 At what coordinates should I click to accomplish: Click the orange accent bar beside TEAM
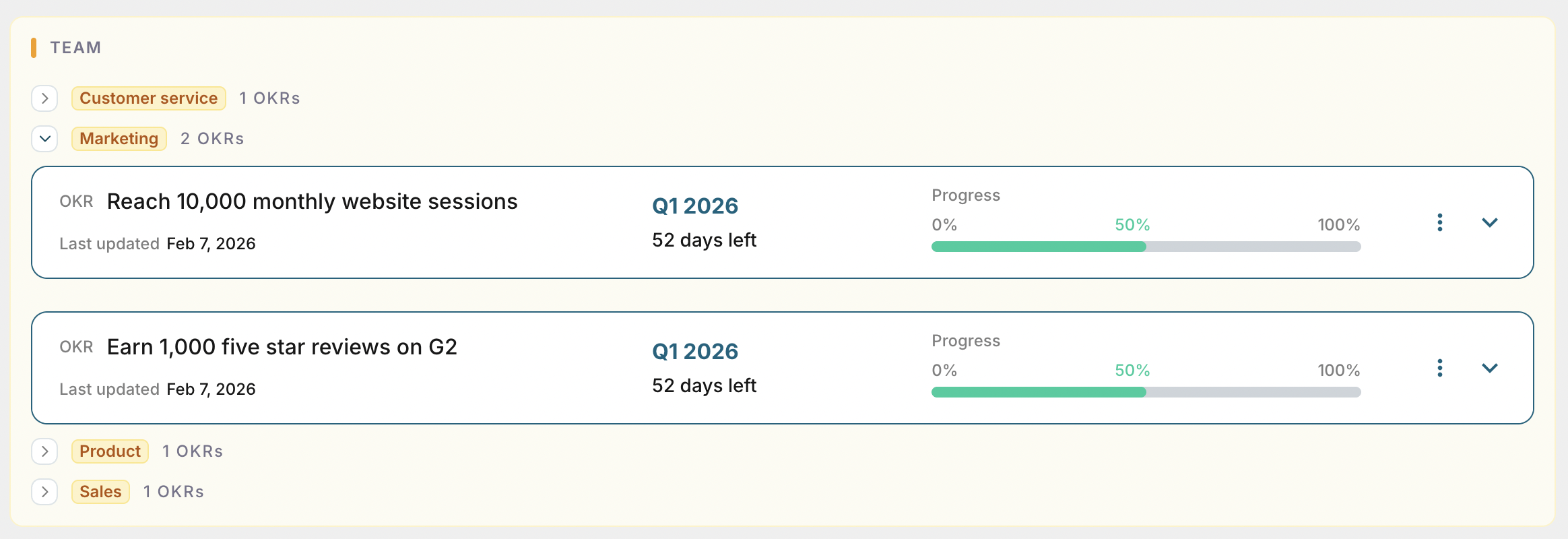tap(34, 47)
